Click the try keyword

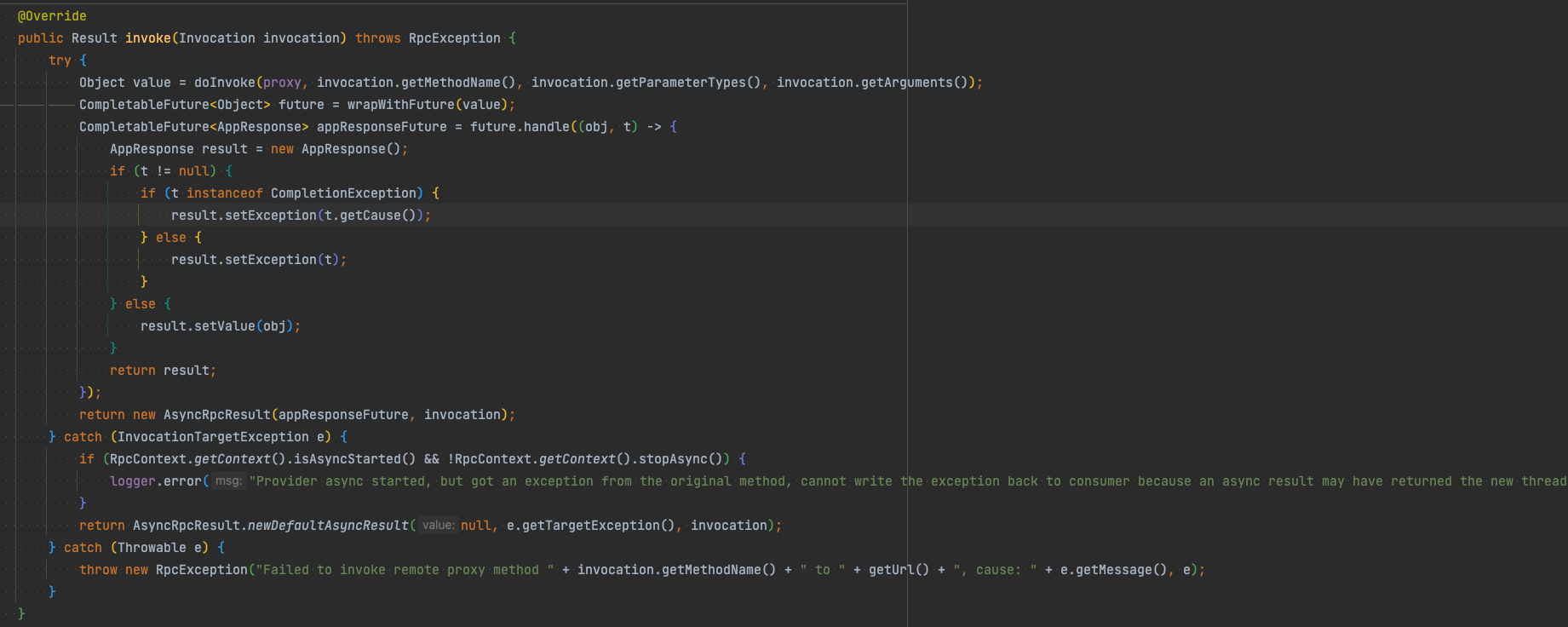(x=60, y=60)
